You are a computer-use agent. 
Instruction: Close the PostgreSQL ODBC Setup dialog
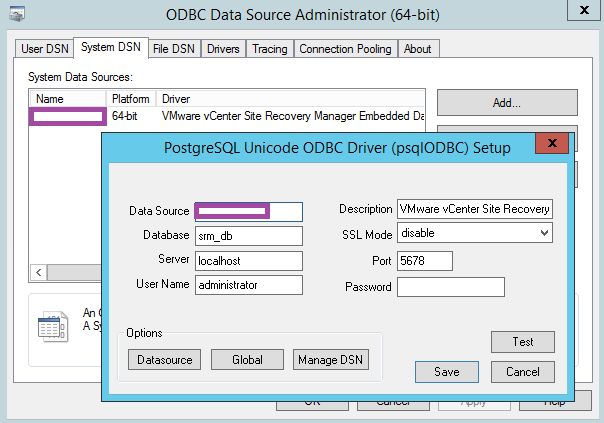pyautogui.click(x=552, y=143)
